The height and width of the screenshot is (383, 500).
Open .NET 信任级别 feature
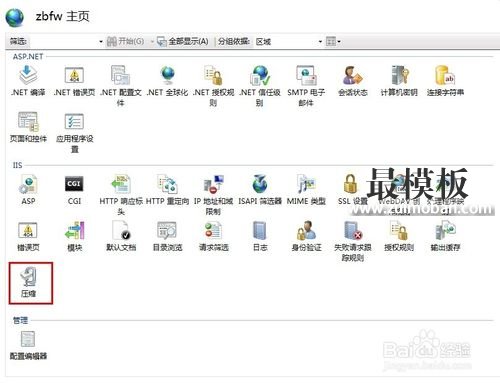(x=260, y=85)
